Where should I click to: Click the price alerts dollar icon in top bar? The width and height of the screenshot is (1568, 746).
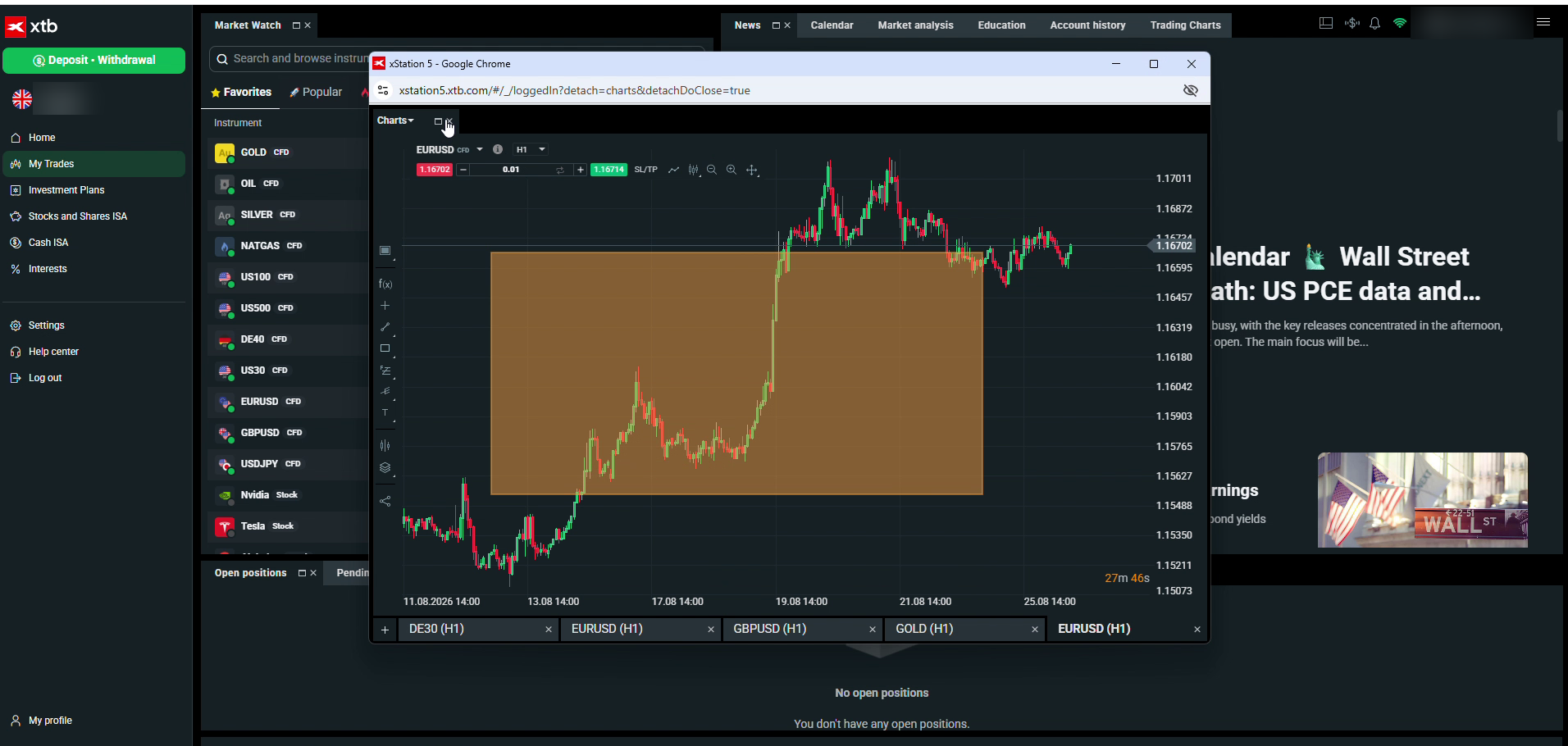(1351, 23)
